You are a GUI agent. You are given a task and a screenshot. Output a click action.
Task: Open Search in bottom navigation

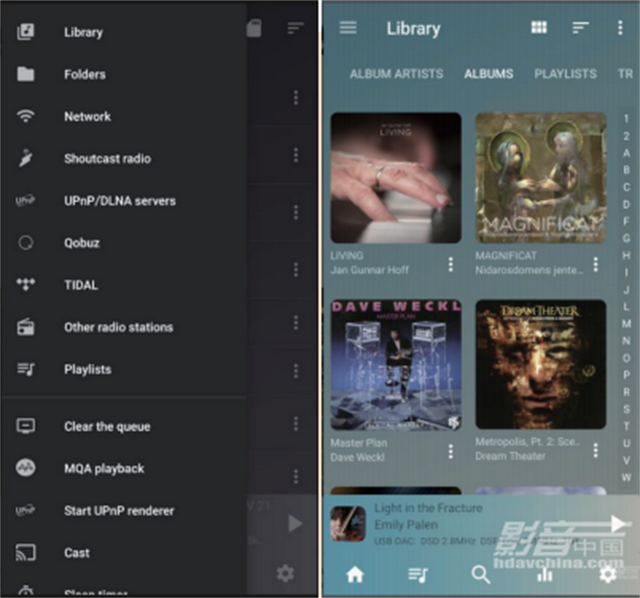pos(481,575)
